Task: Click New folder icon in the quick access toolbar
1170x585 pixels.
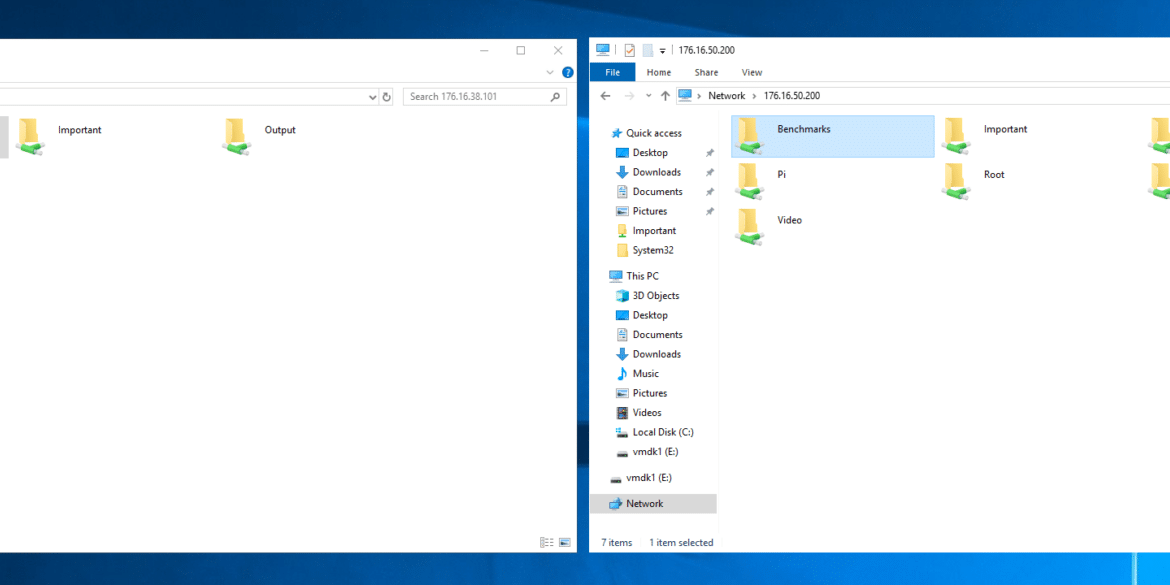Action: [648, 50]
